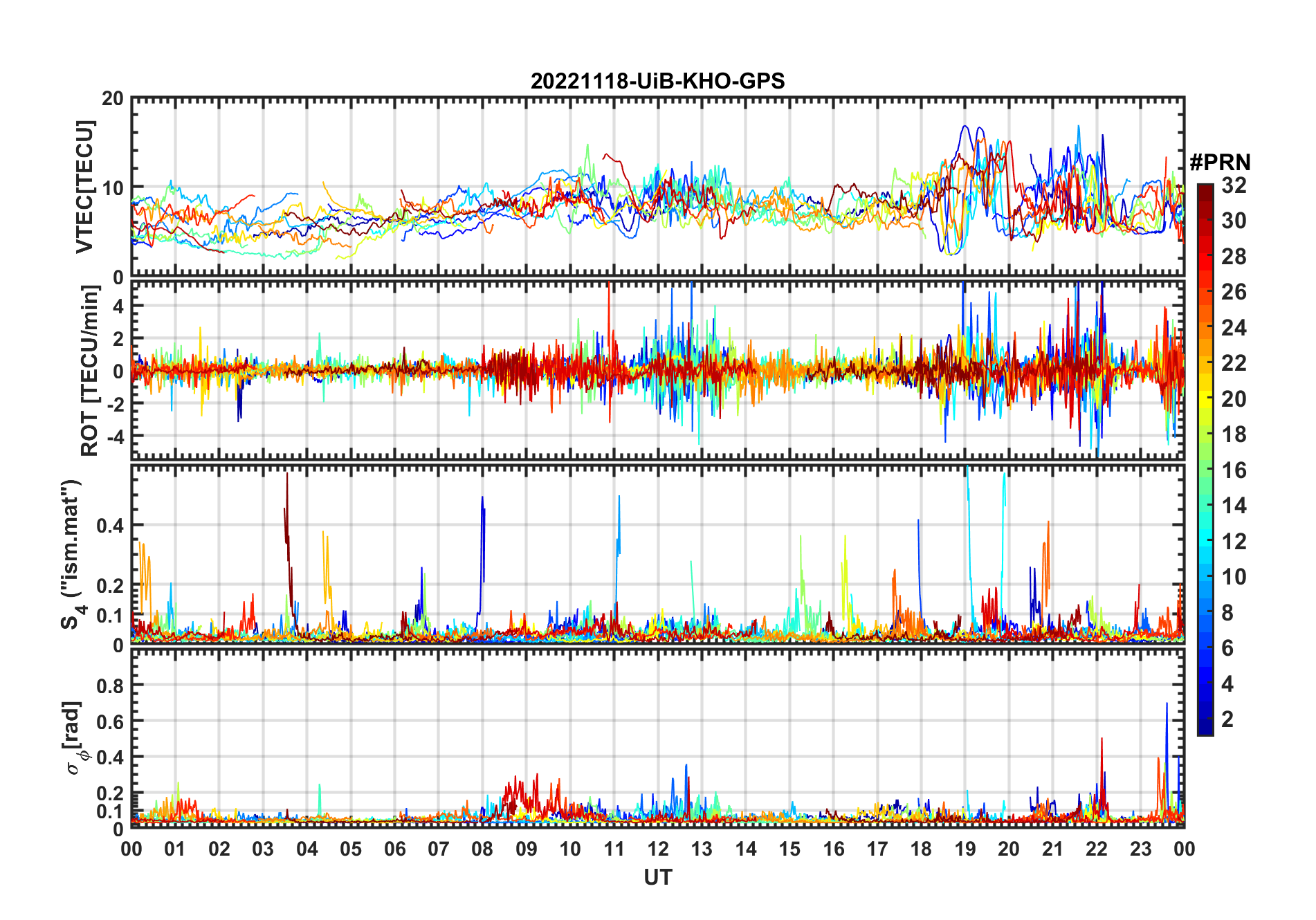The image size is (1316, 920).
Task: Click UT axis hour label 03
Action: click(263, 849)
